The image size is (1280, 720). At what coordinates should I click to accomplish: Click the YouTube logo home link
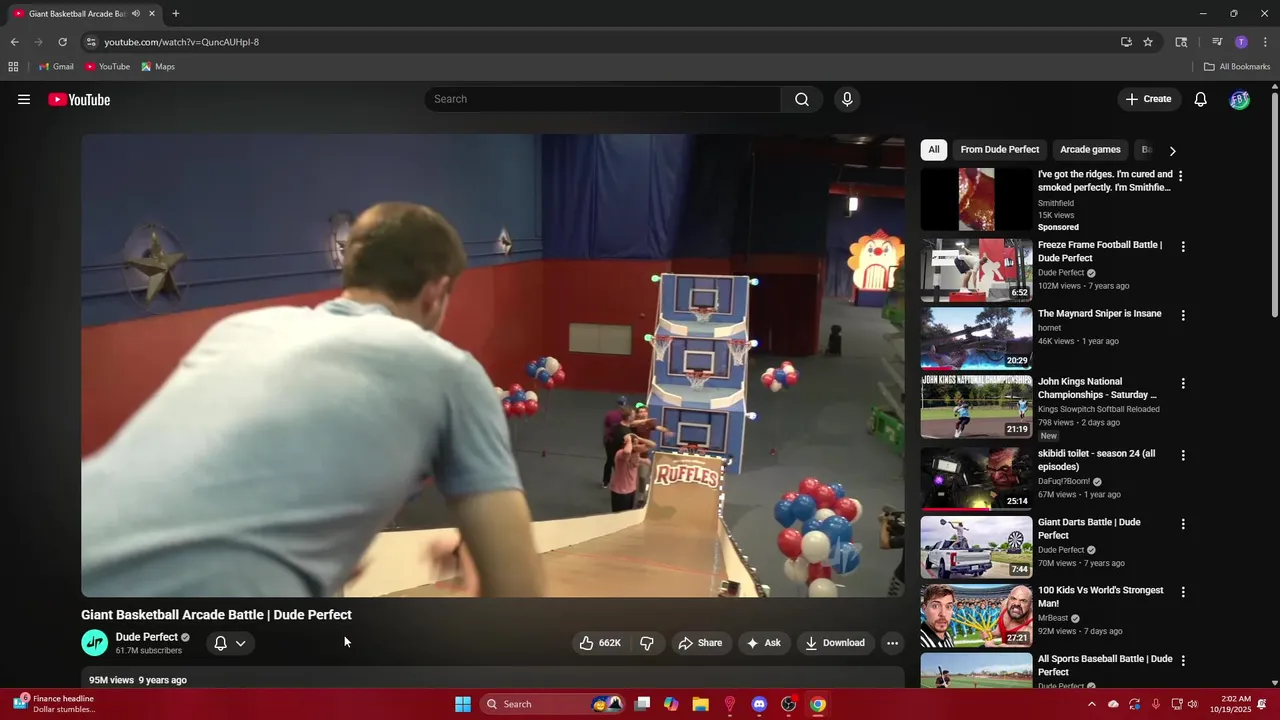click(x=79, y=99)
